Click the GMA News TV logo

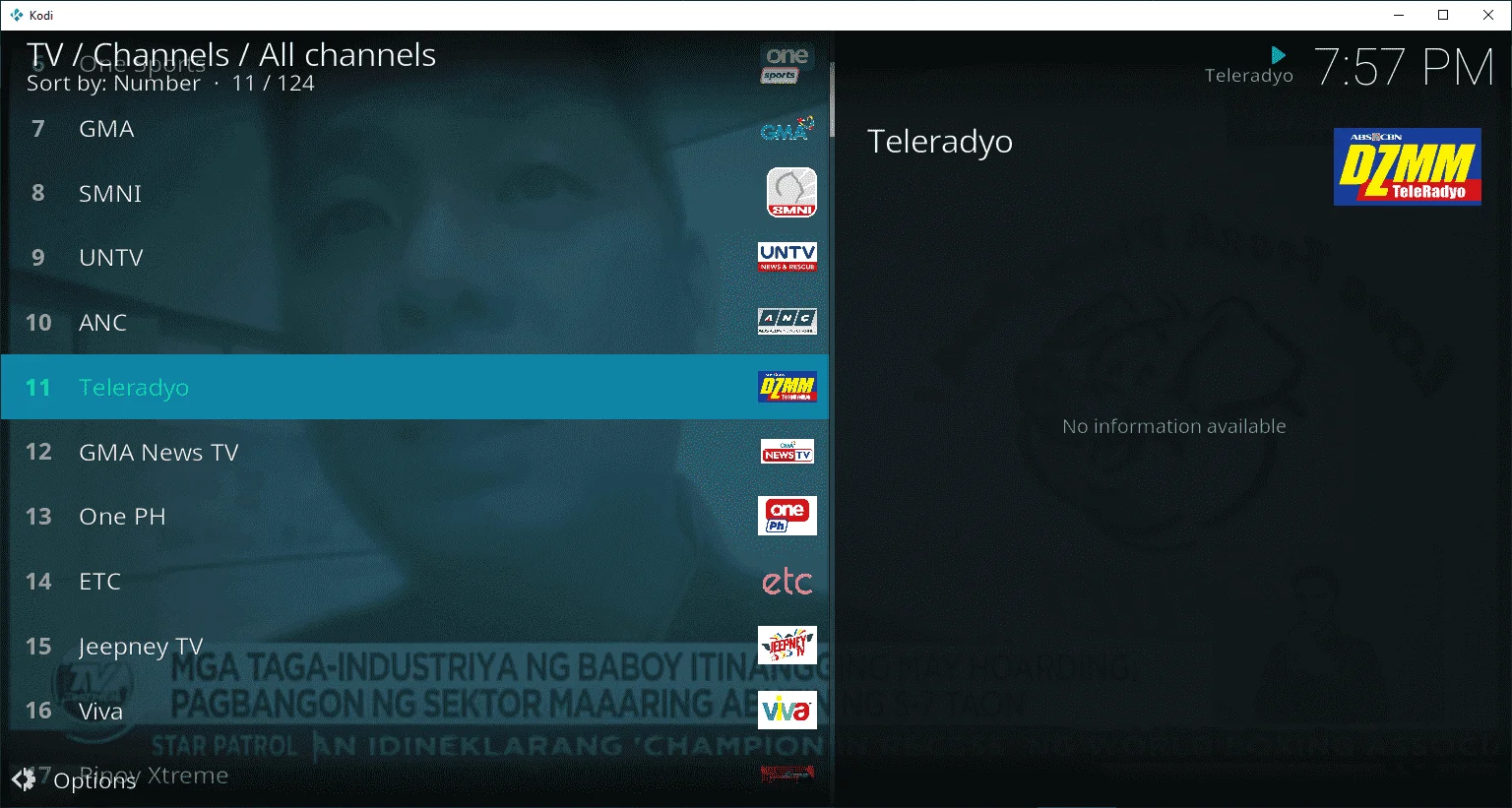coord(787,452)
